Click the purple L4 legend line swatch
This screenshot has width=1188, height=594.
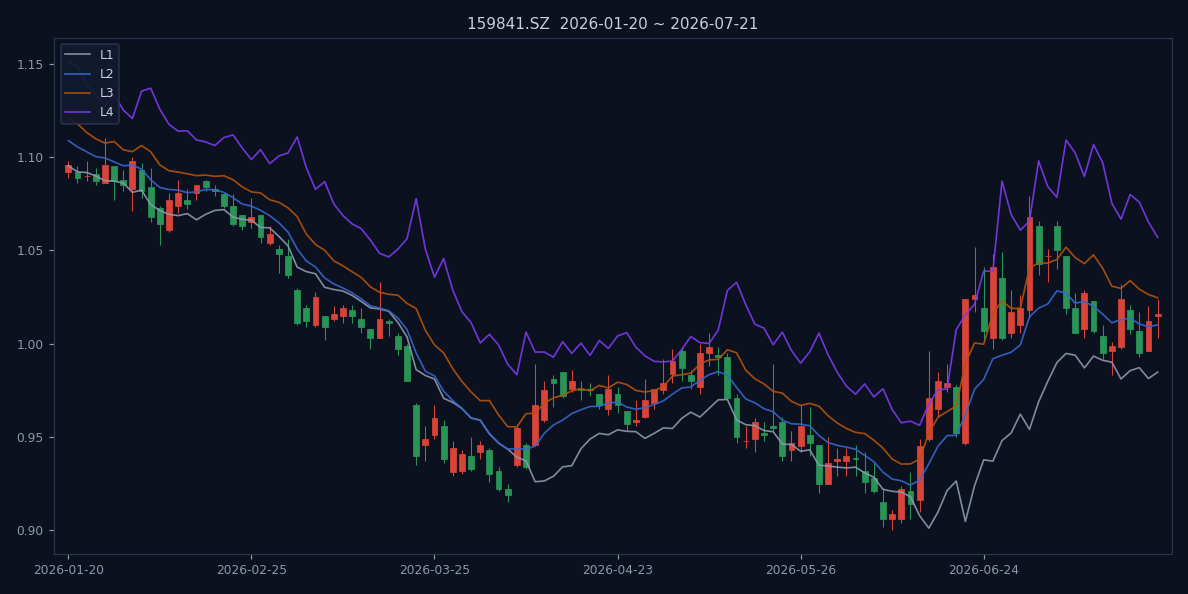pos(78,111)
